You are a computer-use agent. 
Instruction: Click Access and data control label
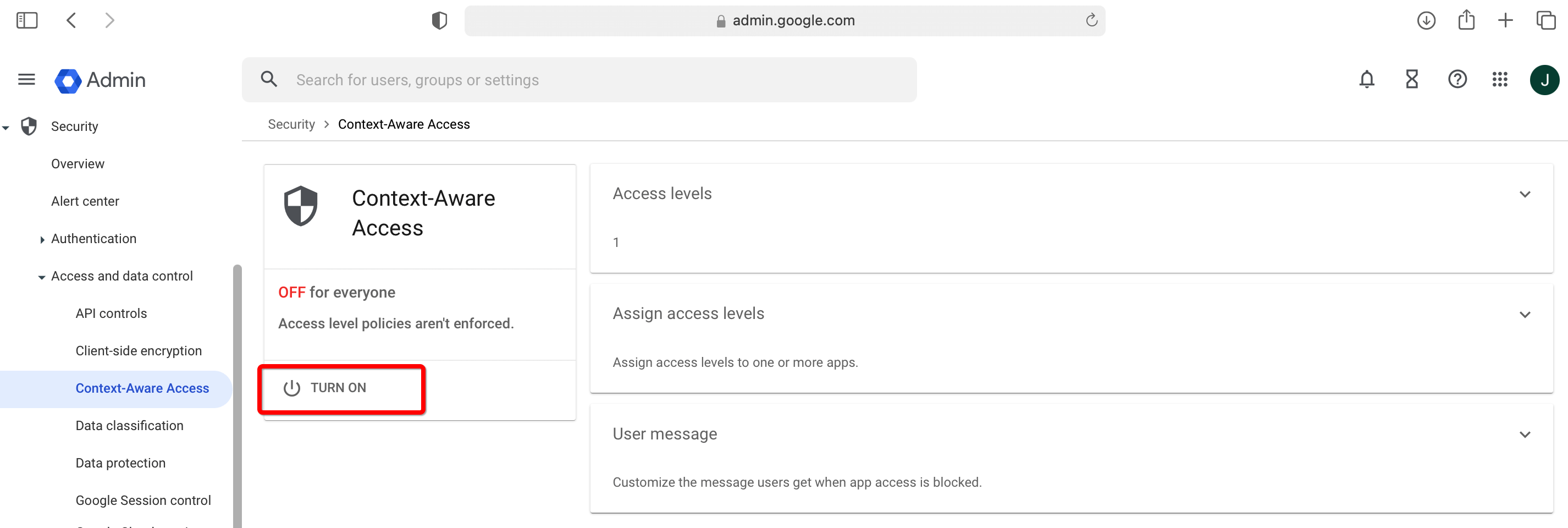click(123, 277)
